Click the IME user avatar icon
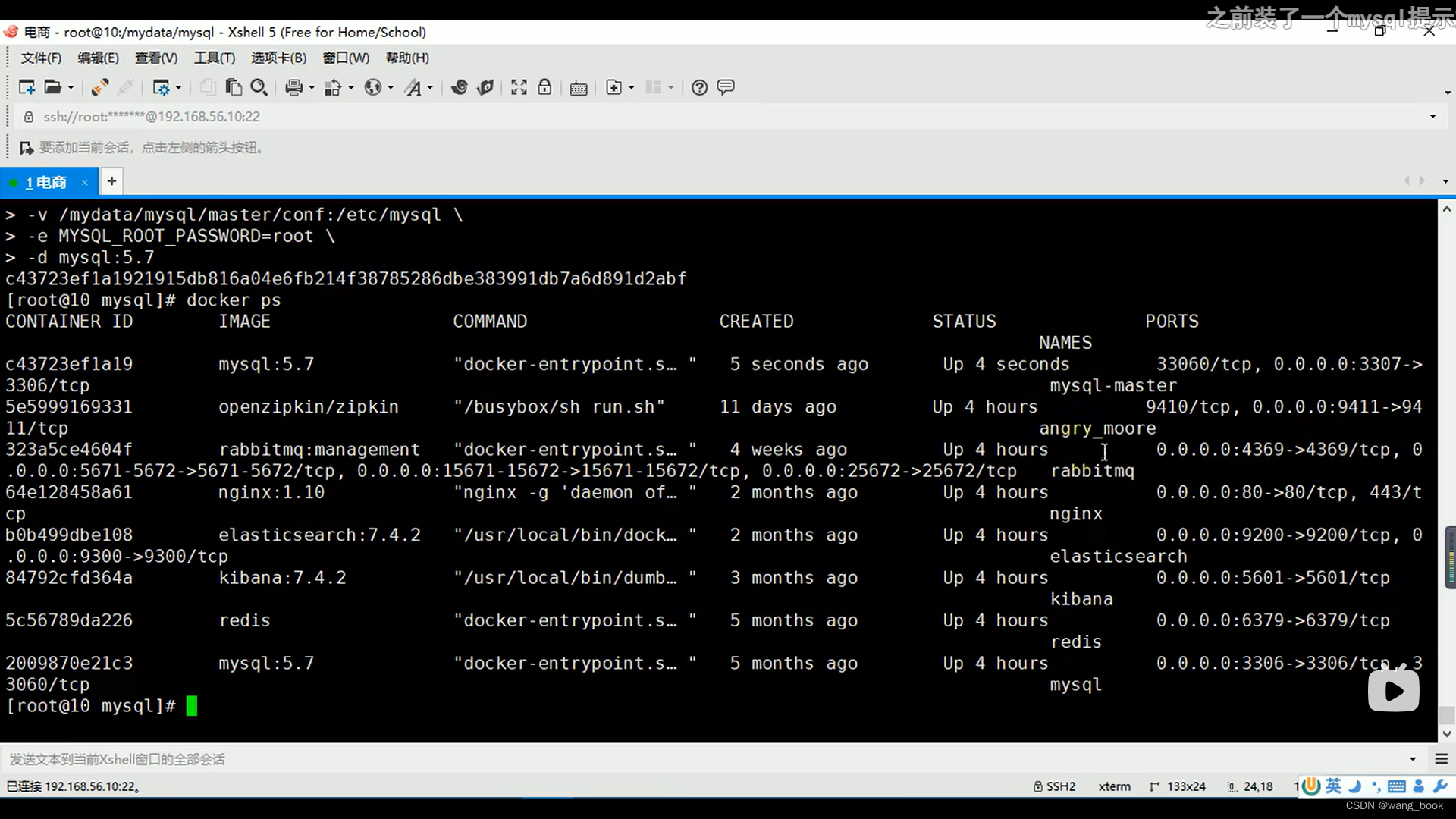 coord(1419,786)
